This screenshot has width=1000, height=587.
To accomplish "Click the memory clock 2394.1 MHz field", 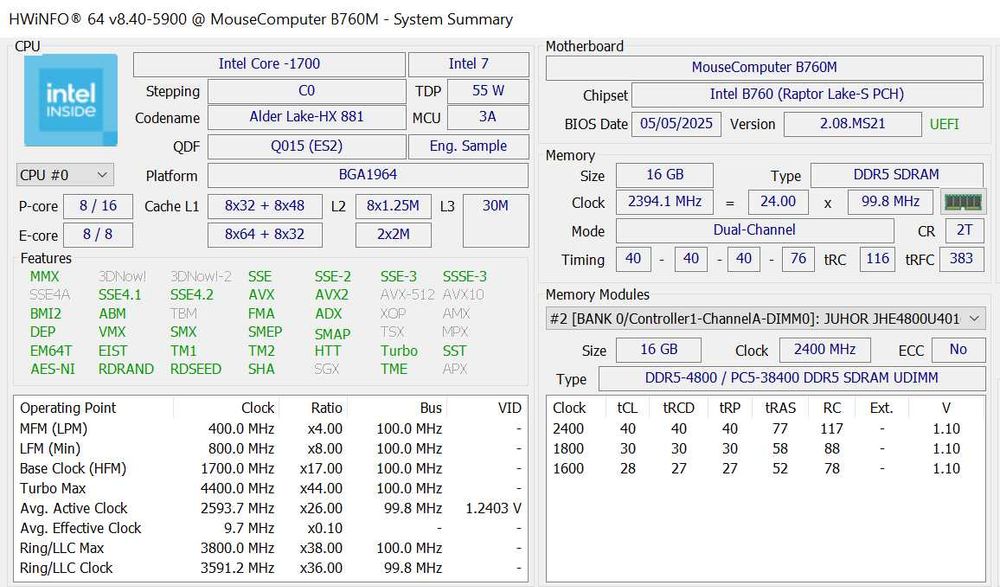I will [665, 202].
